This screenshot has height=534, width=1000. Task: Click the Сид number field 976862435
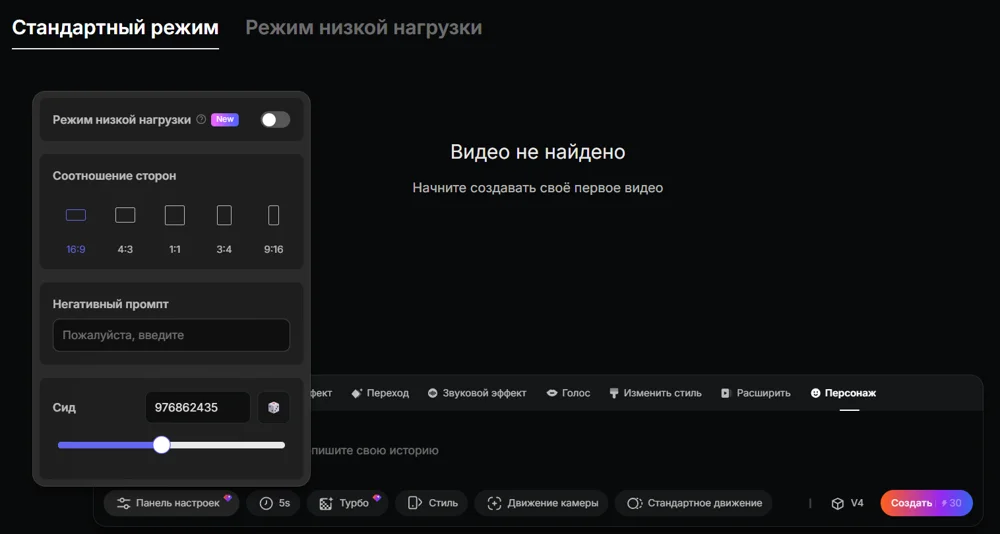tap(198, 408)
